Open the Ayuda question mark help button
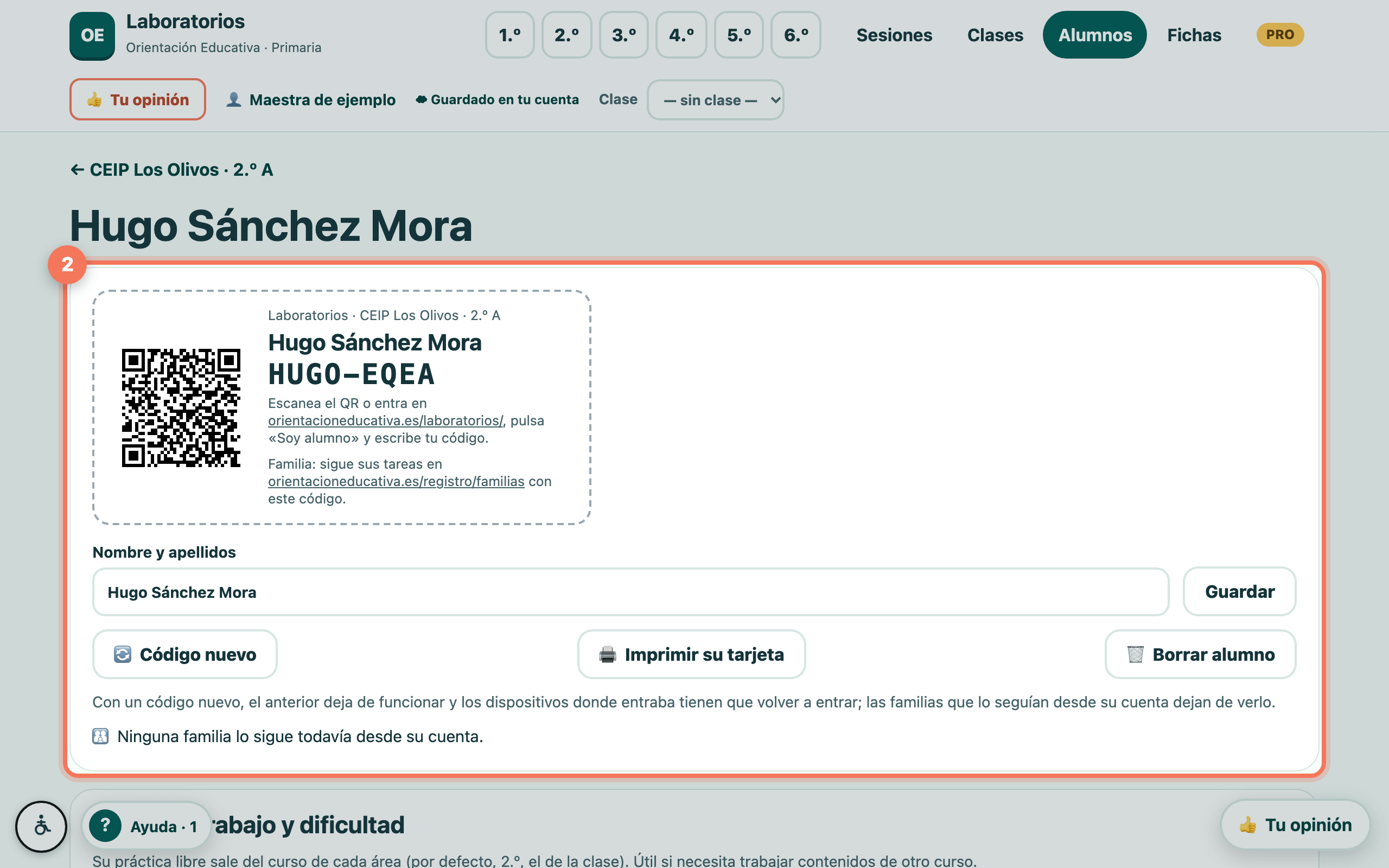Viewport: 1389px width, 868px height. click(146, 826)
